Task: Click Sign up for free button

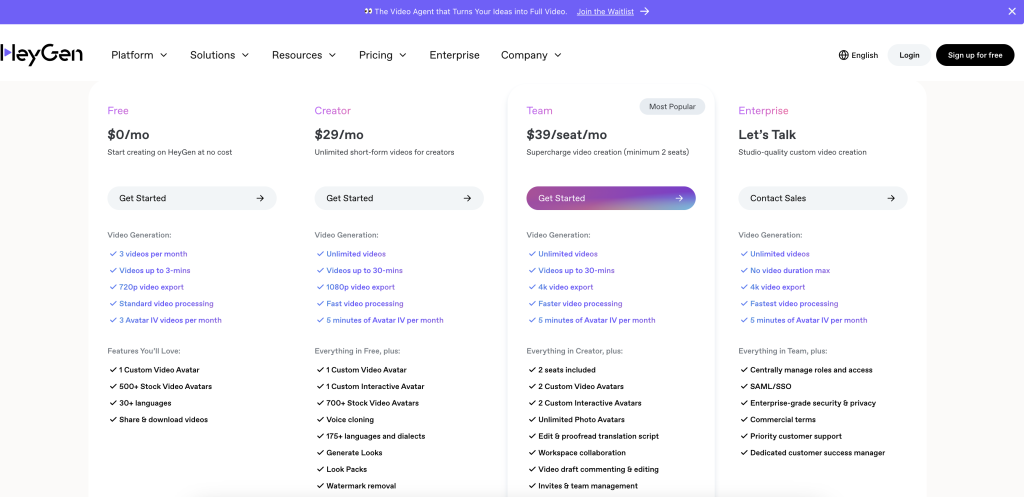Action: [975, 56]
